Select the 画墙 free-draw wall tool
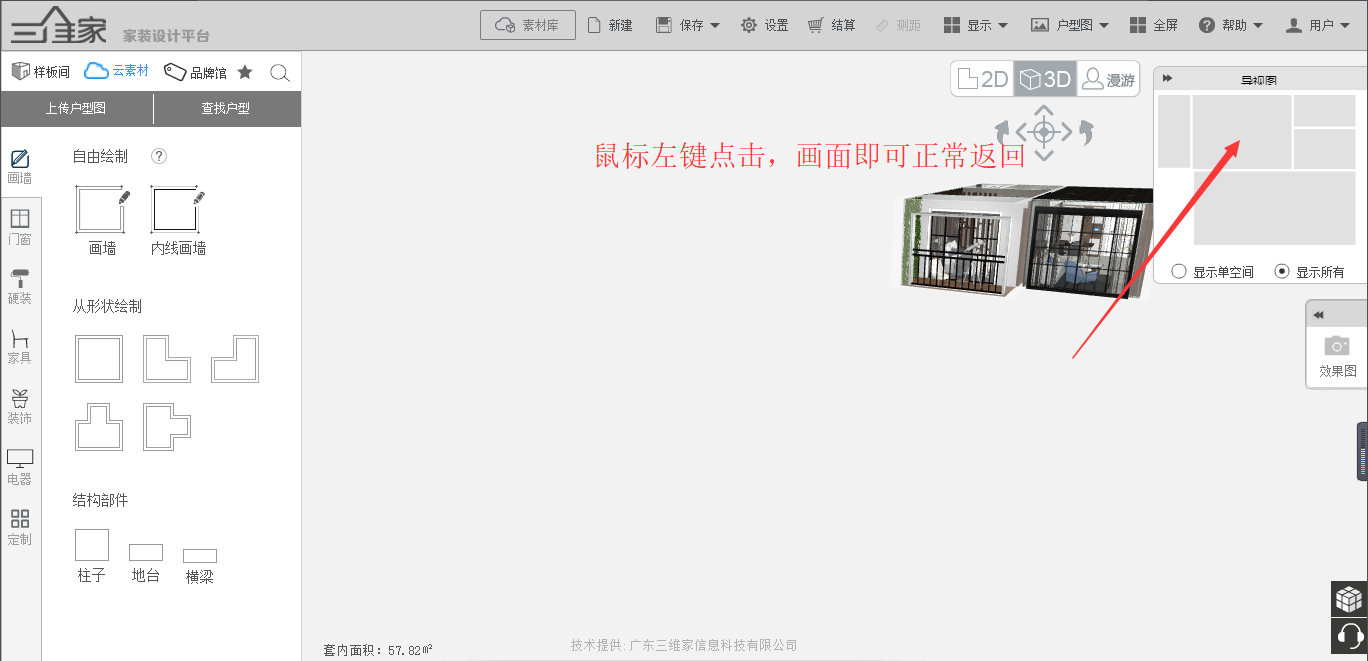This screenshot has height=661, width=1368. [101, 211]
